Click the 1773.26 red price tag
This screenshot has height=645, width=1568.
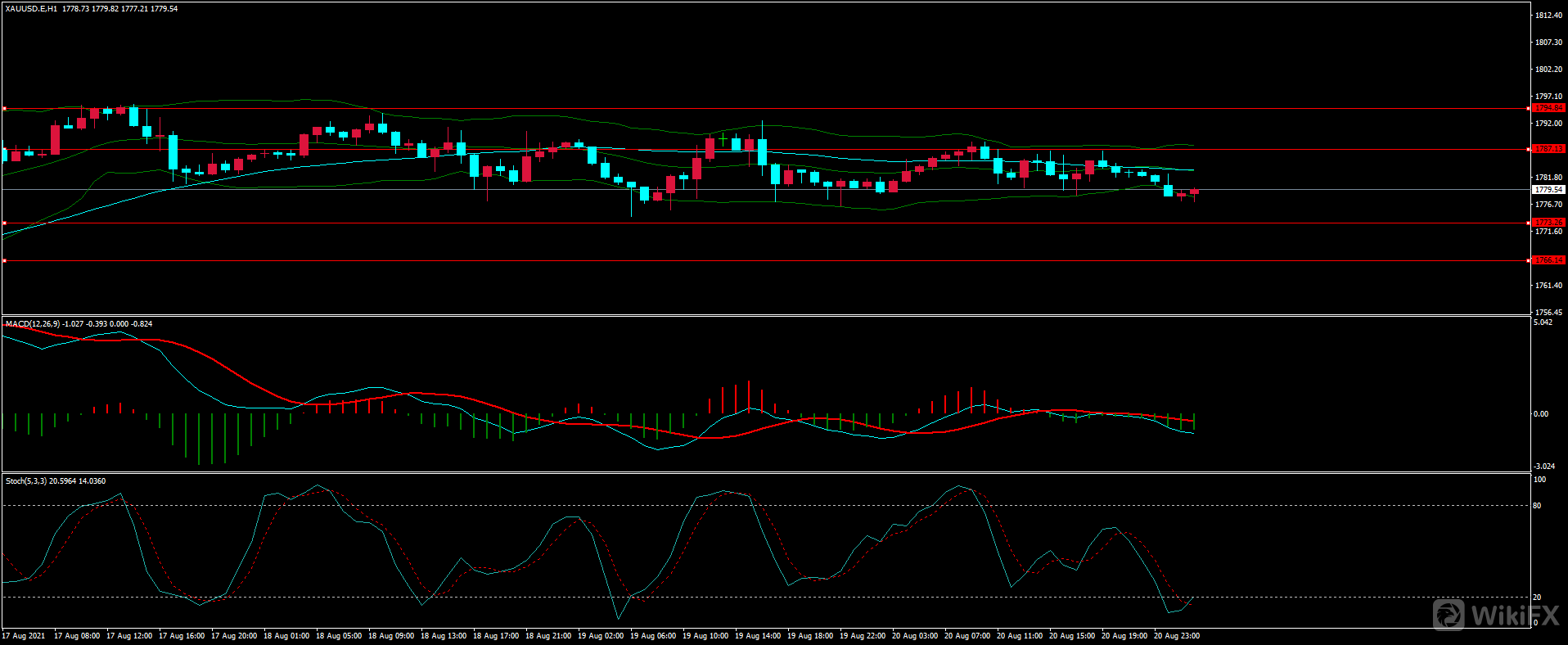[1548, 223]
